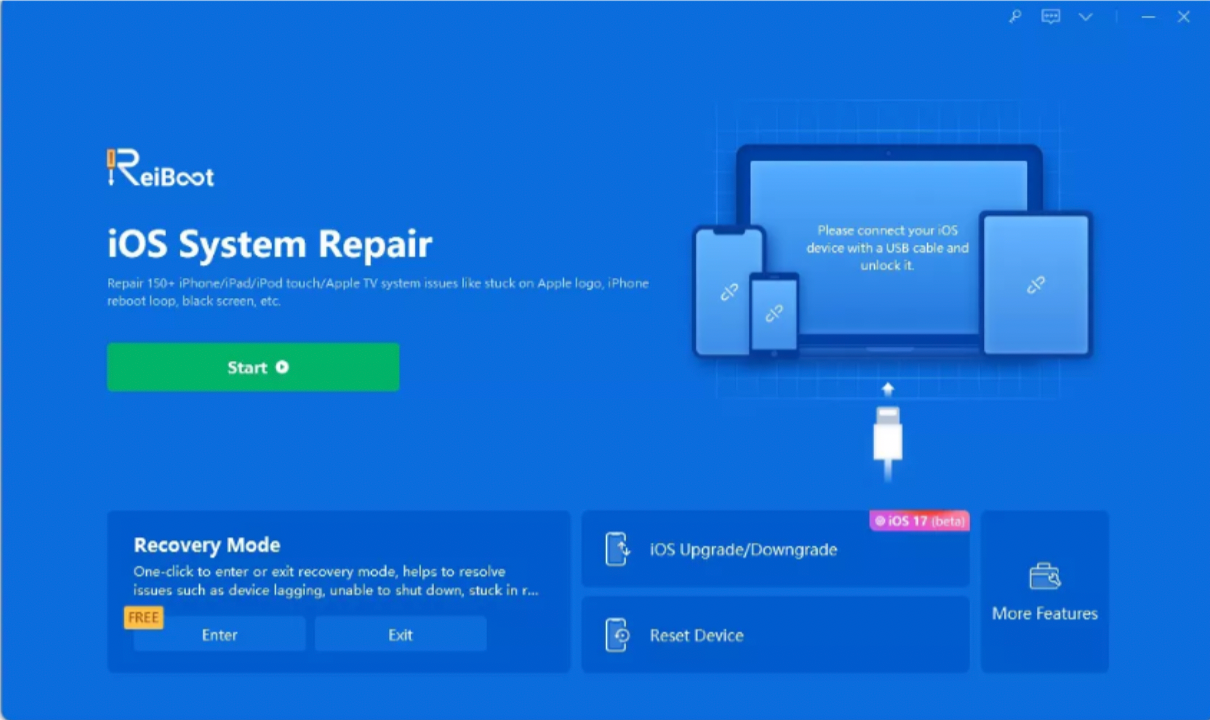Viewport: 1210px width, 720px height.
Task: Select the iOS Upgrade/Downgrade phone icon
Action: click(617, 549)
